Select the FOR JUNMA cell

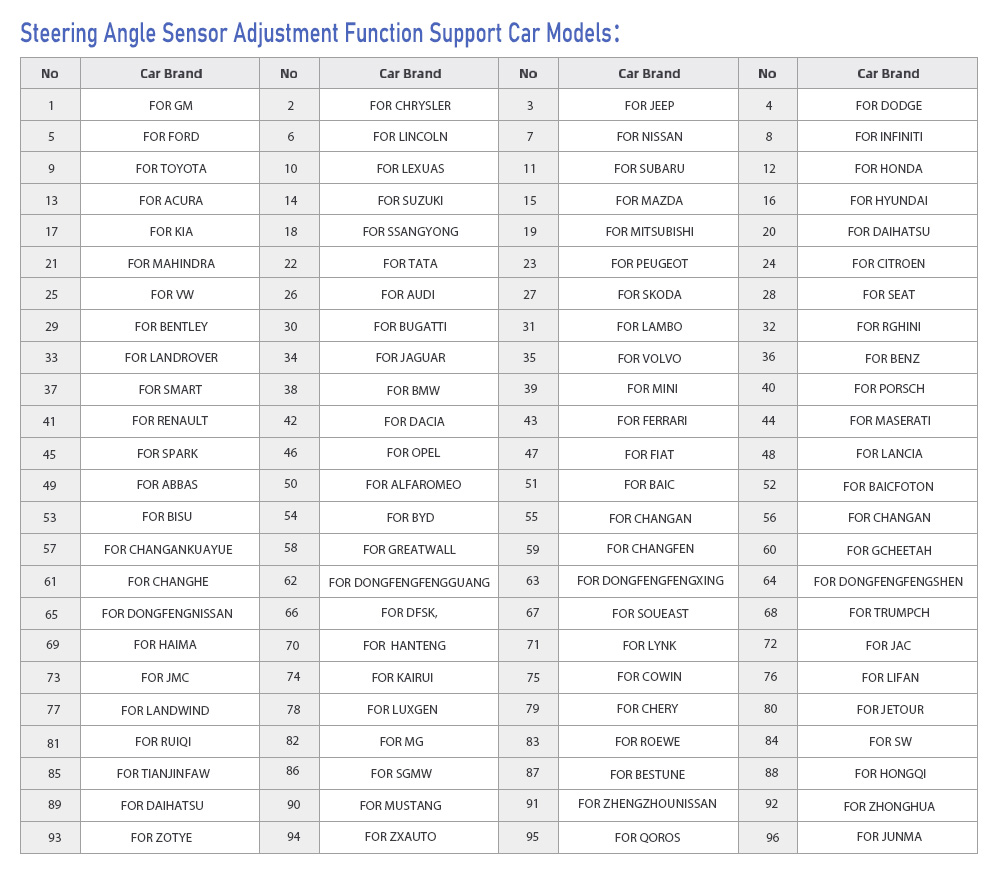[888, 837]
